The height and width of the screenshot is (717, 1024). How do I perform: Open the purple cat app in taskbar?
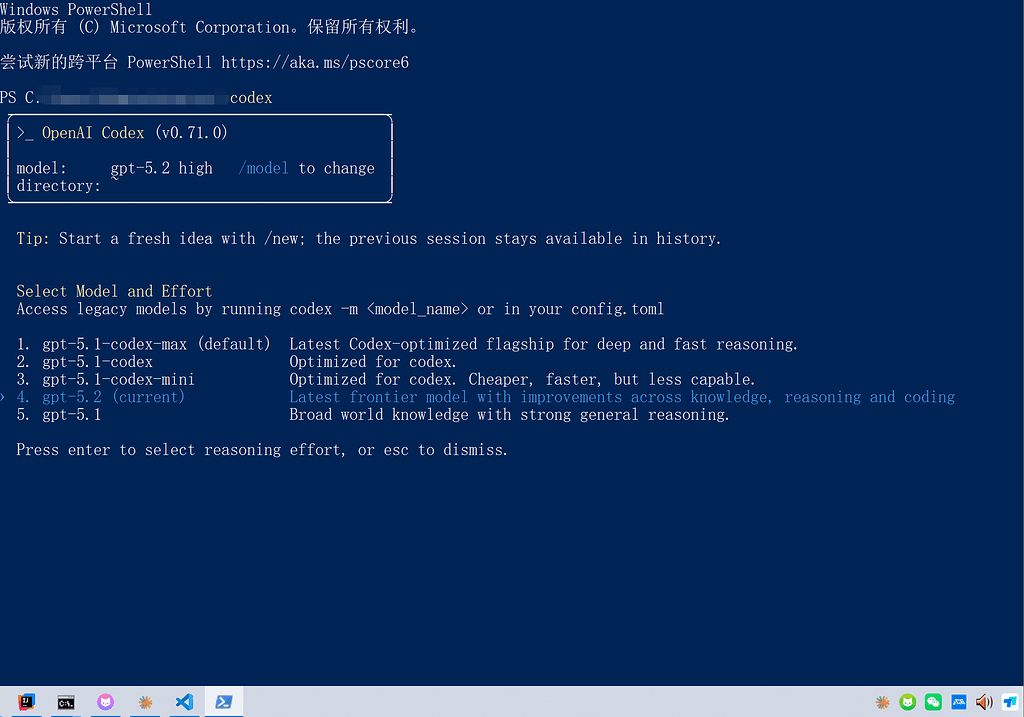pos(105,702)
